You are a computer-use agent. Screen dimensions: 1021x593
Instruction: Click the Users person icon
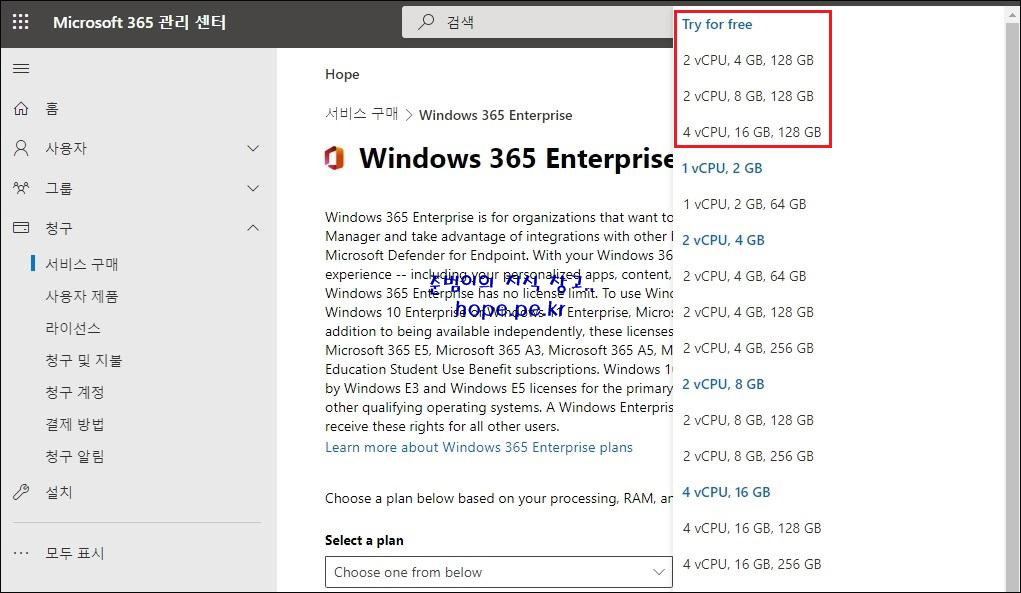[x=21, y=148]
